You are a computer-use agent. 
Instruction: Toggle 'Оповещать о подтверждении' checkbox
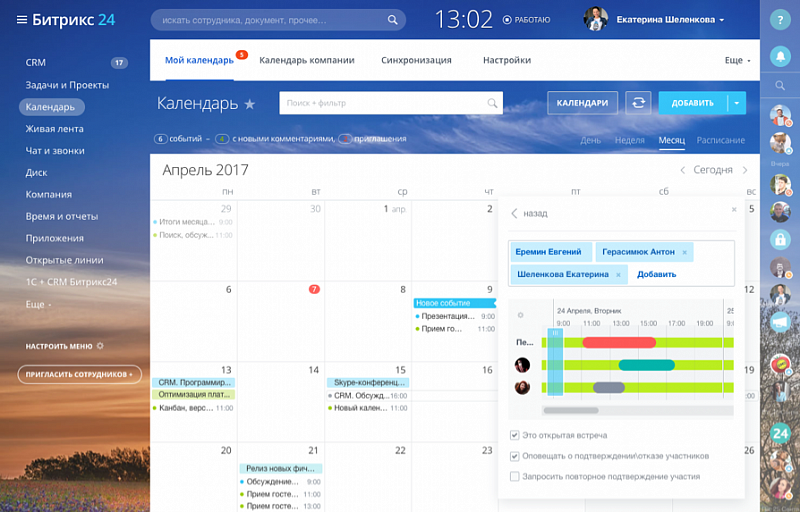pyautogui.click(x=515, y=456)
